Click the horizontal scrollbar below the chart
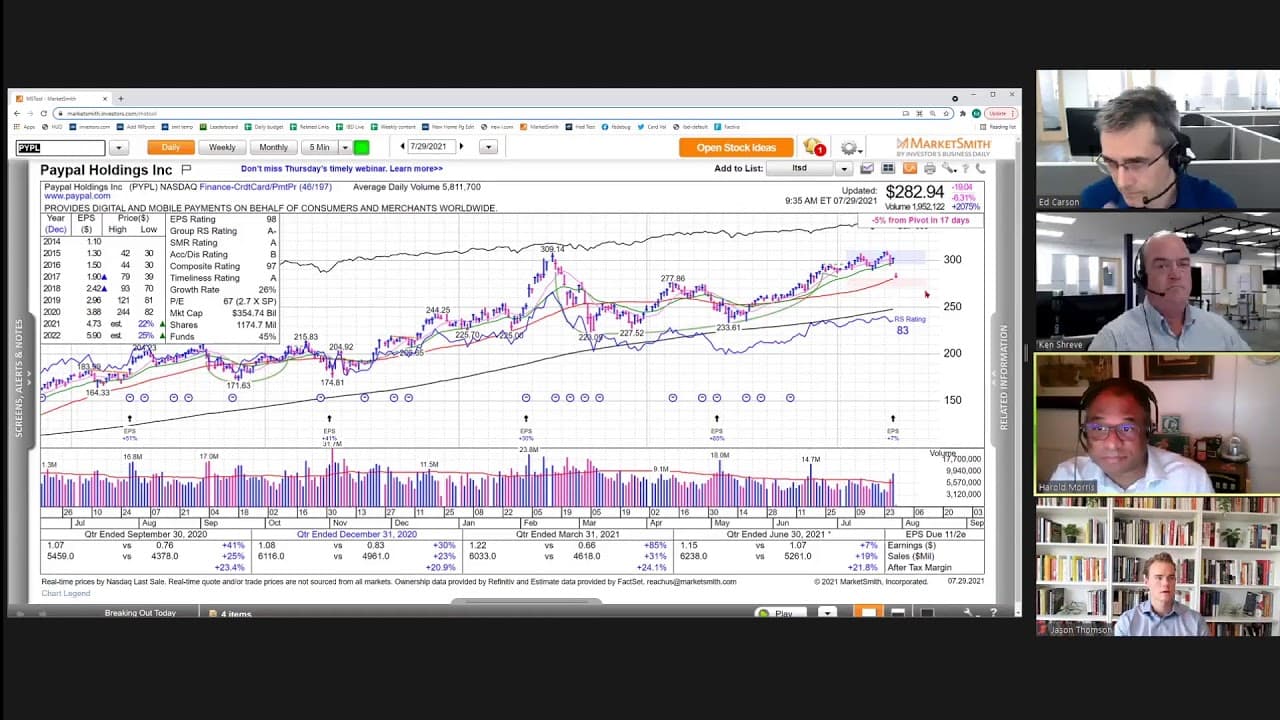 [x=527, y=602]
